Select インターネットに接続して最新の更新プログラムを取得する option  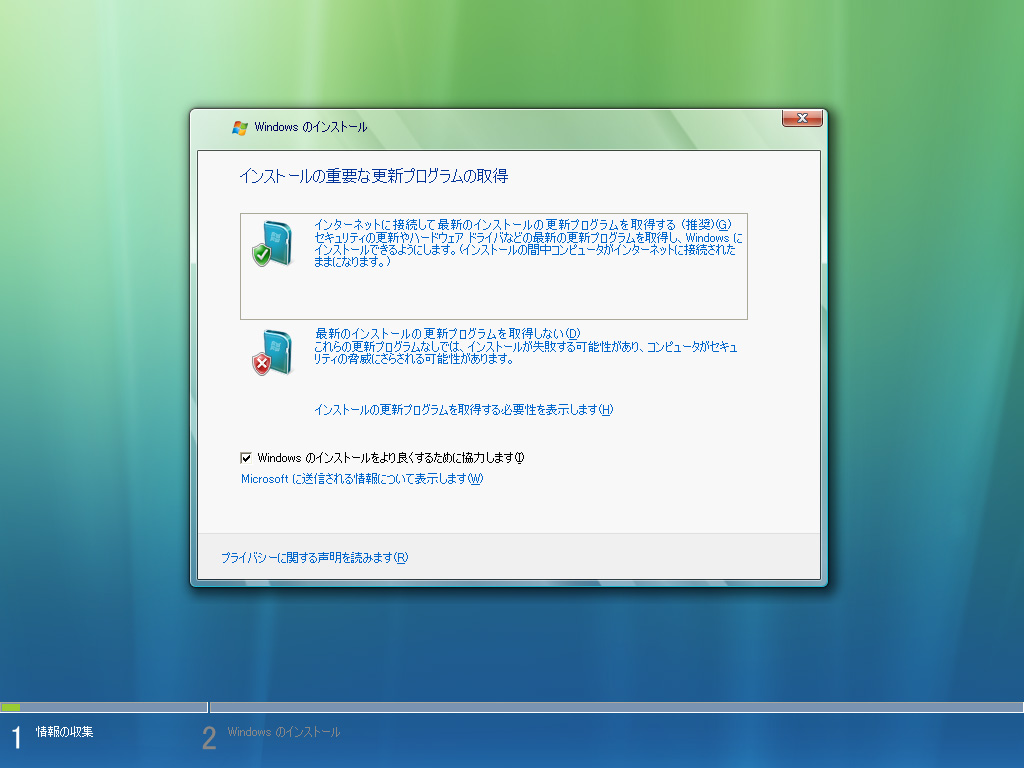tap(494, 266)
